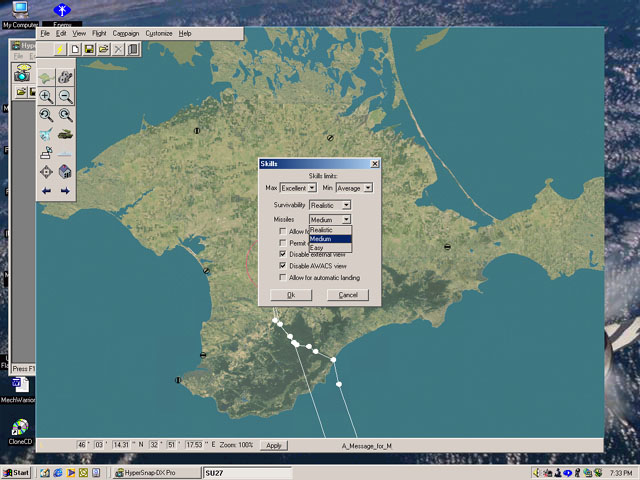Cancel the Skills dialog
This screenshot has height=480, width=640.
coord(348,295)
